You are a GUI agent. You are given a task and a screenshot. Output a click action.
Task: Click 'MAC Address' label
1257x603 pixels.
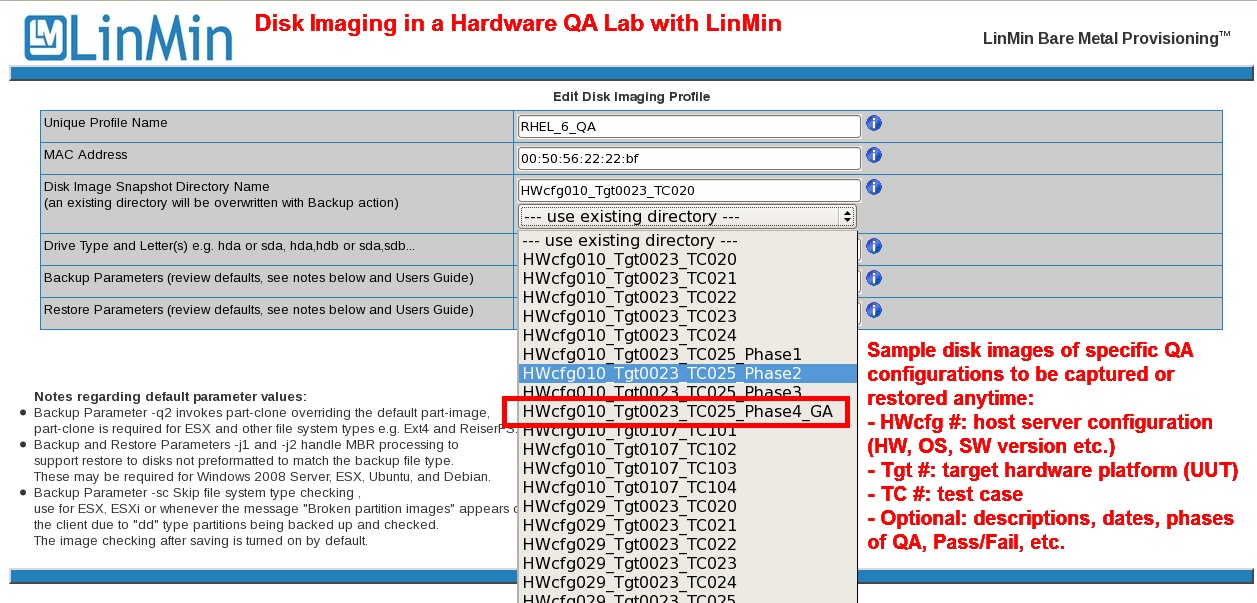point(86,155)
